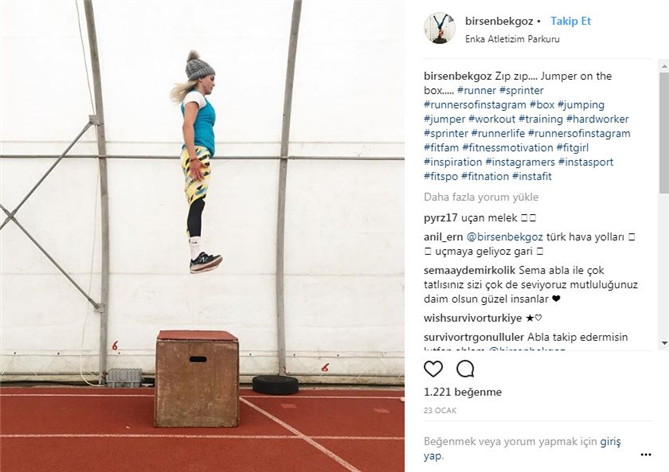This screenshot has width=669, height=472.
Task: Click the comments scrollbar down arrow
Action: (x=664, y=343)
